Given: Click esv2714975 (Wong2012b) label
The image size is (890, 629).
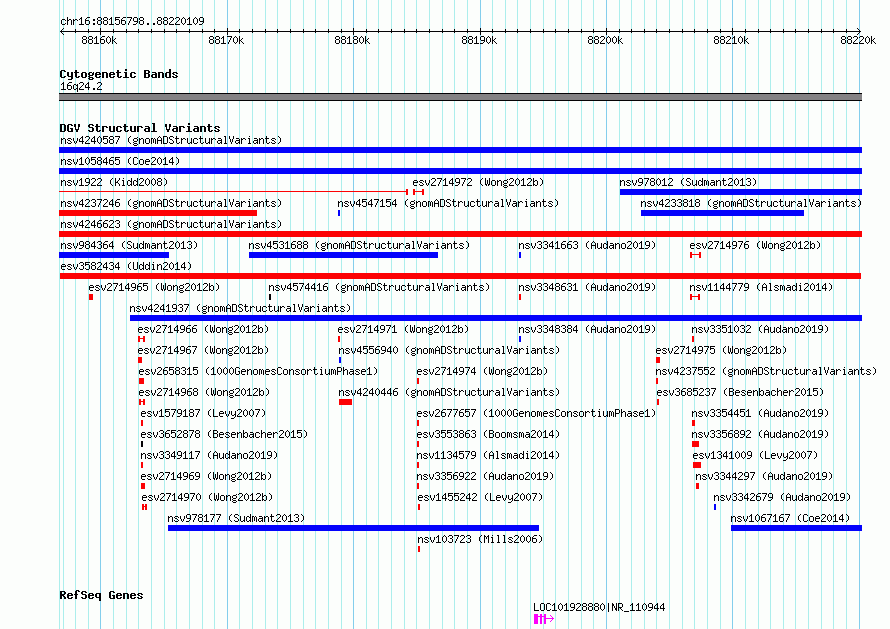Looking at the screenshot, I should [x=721, y=350].
